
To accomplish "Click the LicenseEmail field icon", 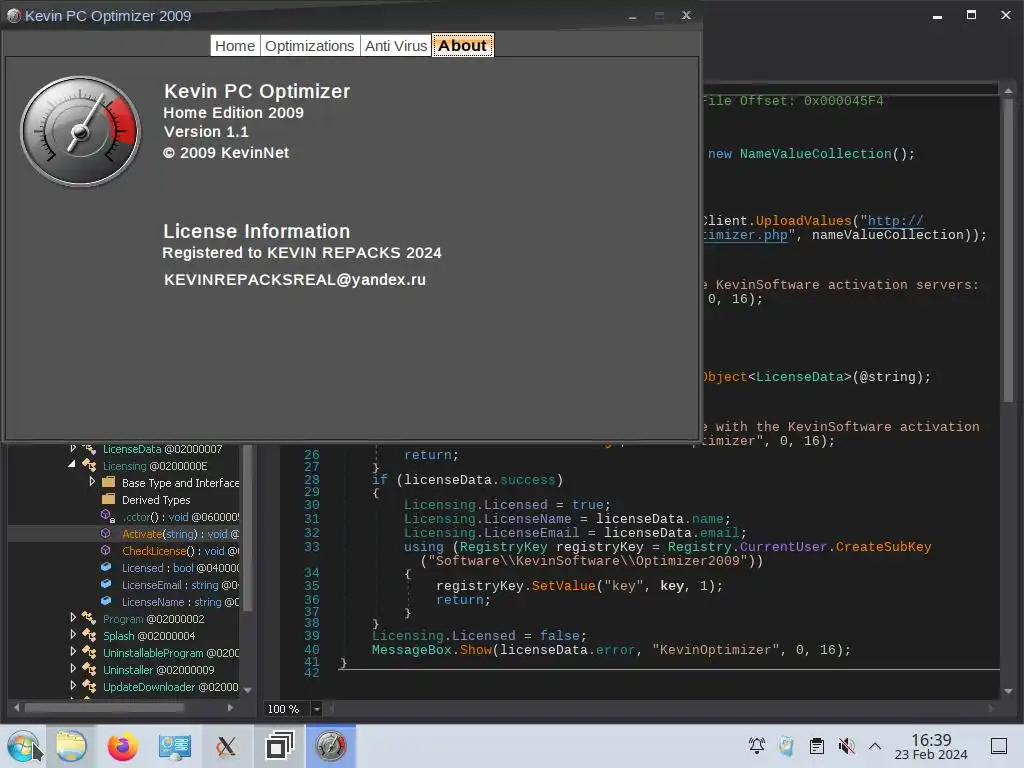I will [x=106, y=584].
